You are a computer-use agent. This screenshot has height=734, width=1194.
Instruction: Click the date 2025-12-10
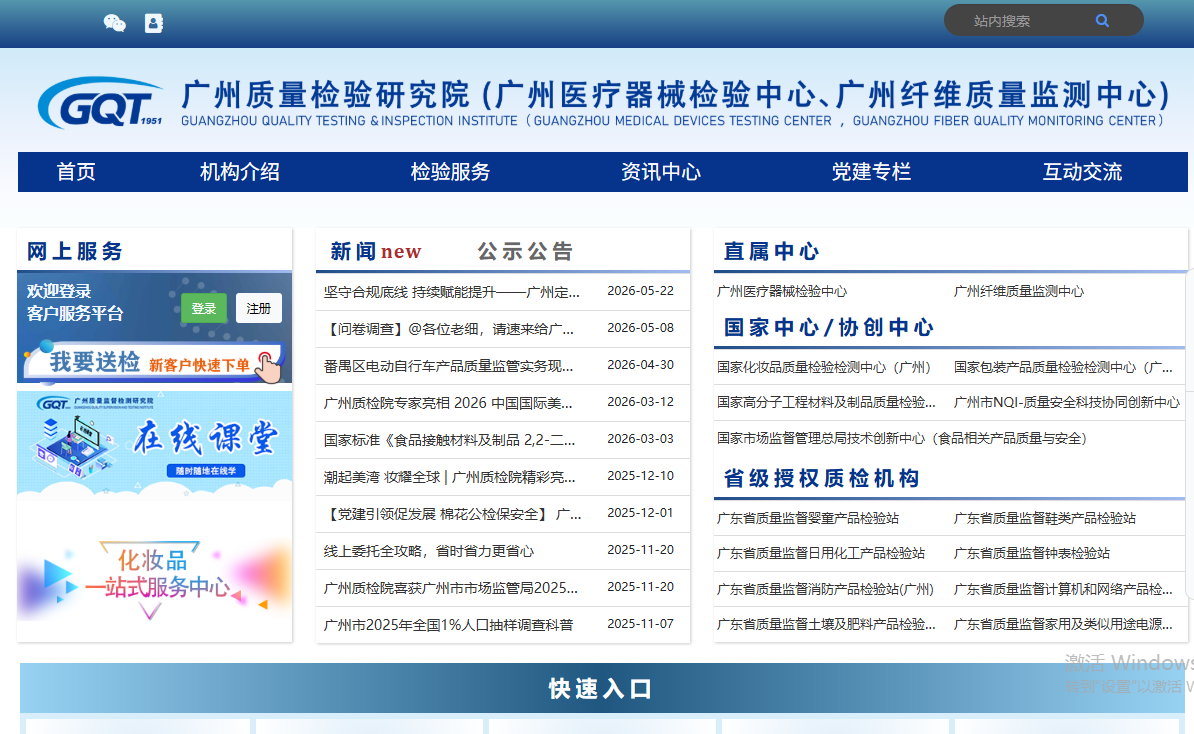tap(640, 476)
